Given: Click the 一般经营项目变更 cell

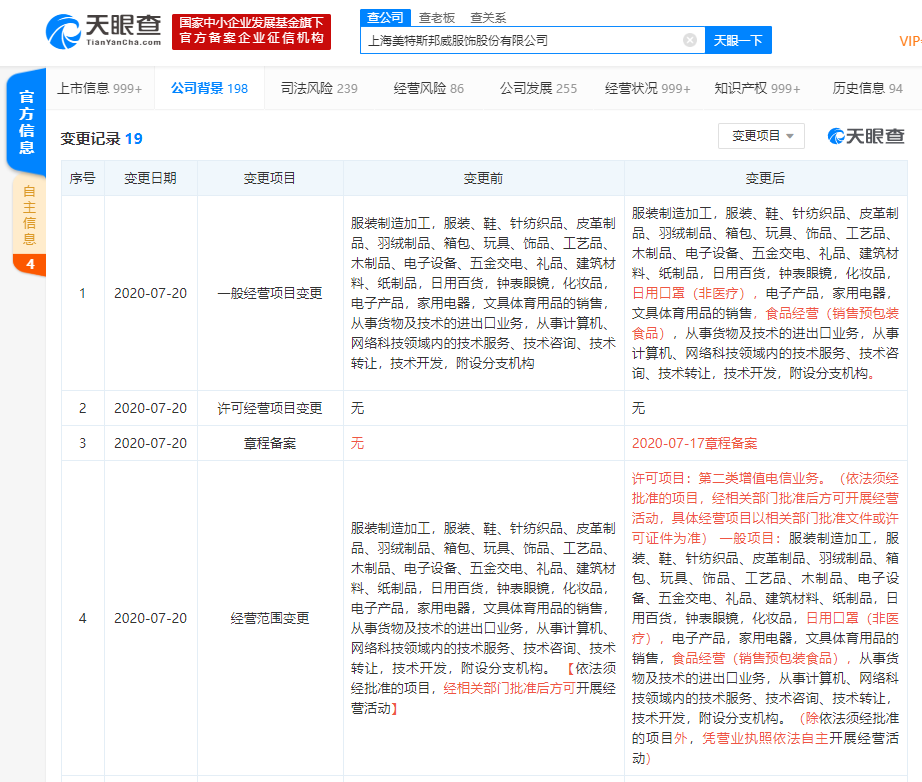Looking at the screenshot, I should coord(270,293).
